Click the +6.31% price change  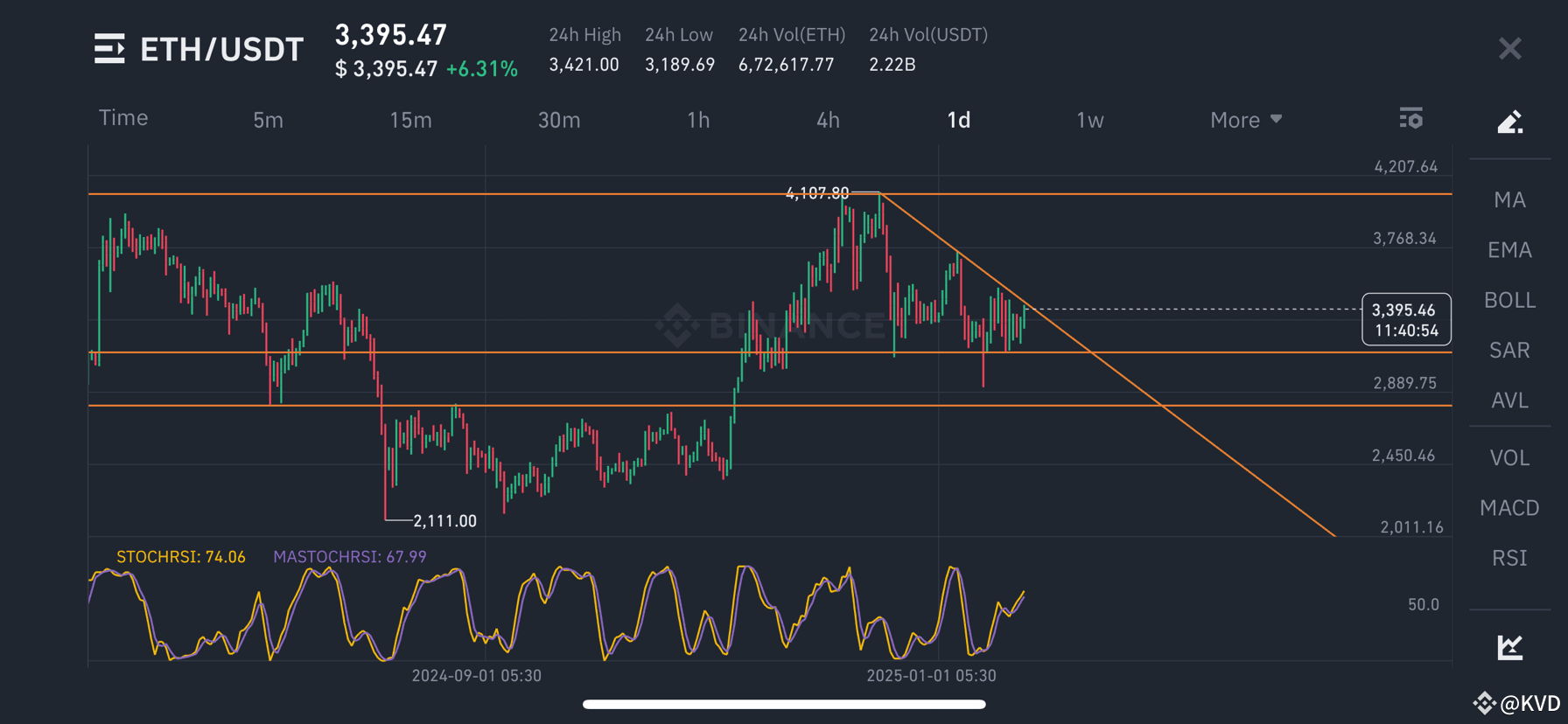(x=482, y=69)
